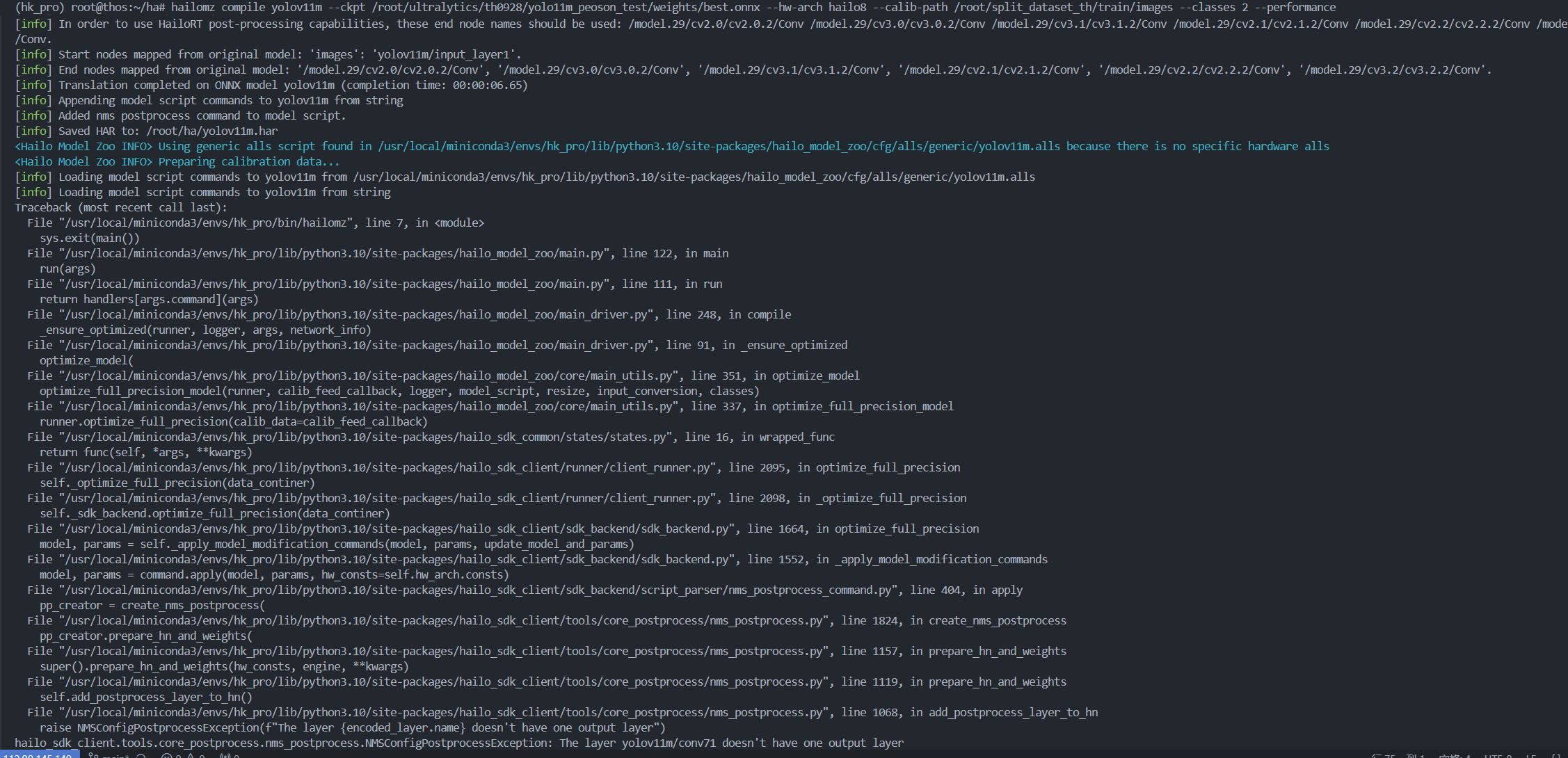Open the git branch picker in status bar
This screenshot has width=1568, height=758.
click(x=110, y=756)
